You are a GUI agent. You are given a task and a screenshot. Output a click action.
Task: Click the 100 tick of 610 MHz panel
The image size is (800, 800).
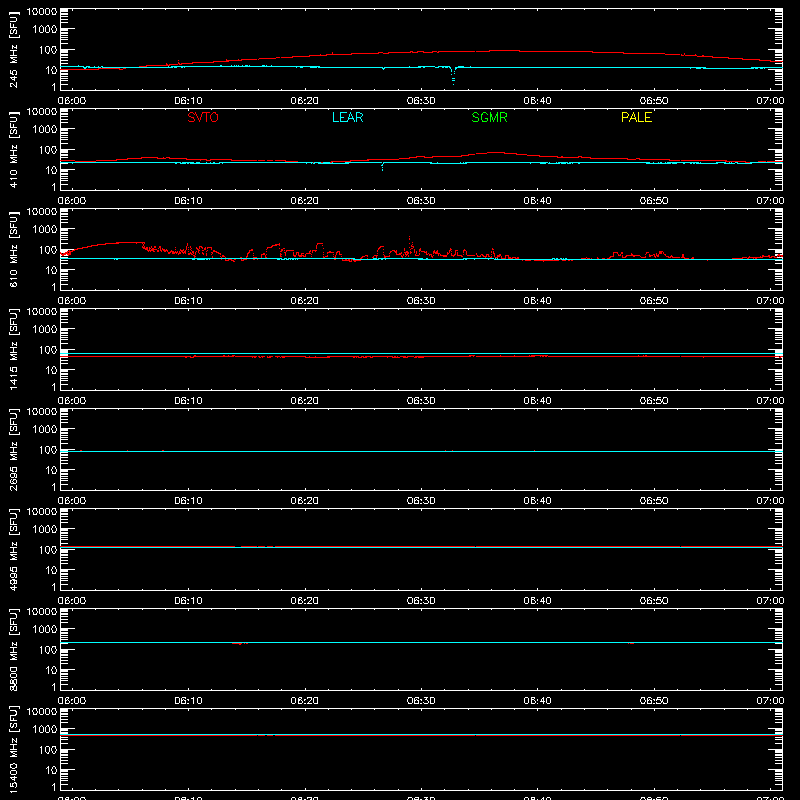pos(48,250)
